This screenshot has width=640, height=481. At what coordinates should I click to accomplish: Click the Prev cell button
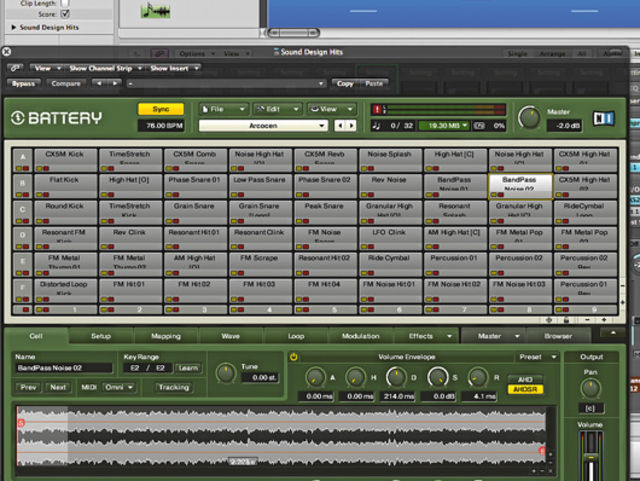[x=28, y=387]
